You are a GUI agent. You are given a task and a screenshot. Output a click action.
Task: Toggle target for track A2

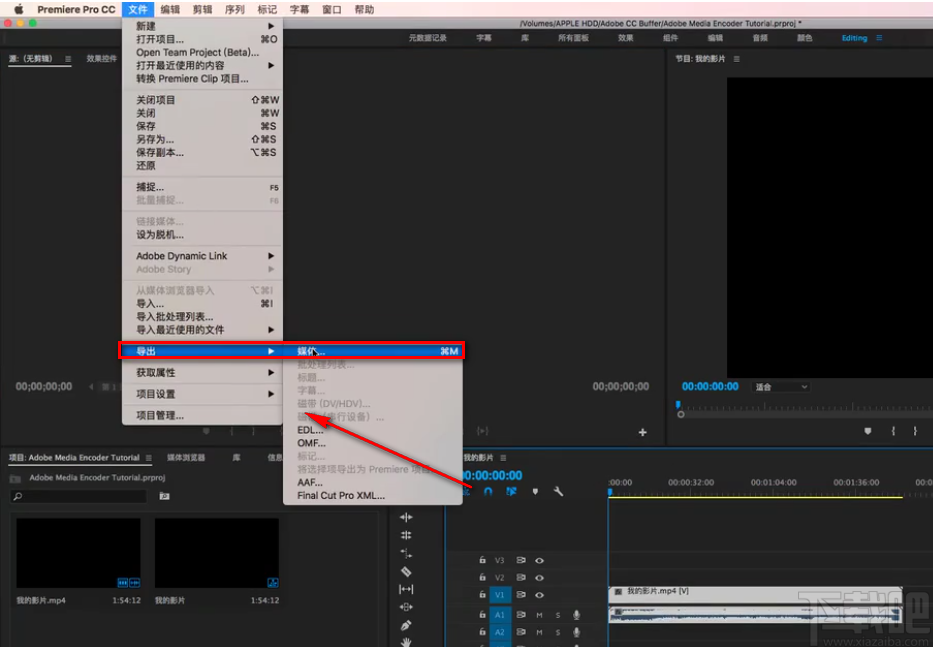500,632
